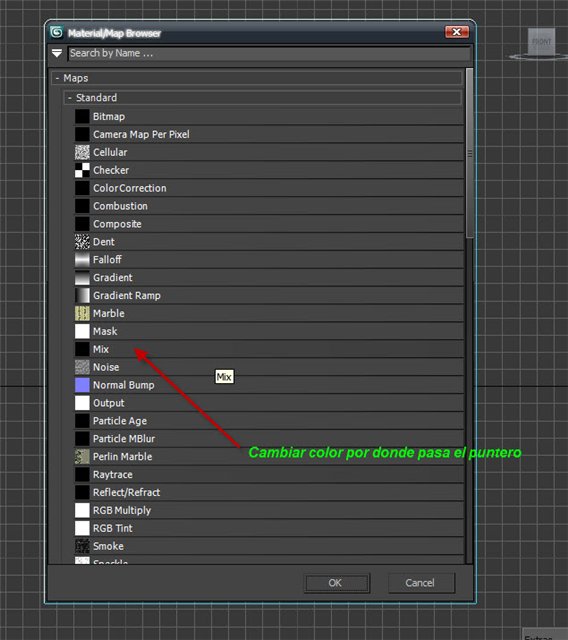Select the Reflect/Refract entry
The height and width of the screenshot is (640, 568).
pyautogui.click(x=269, y=492)
